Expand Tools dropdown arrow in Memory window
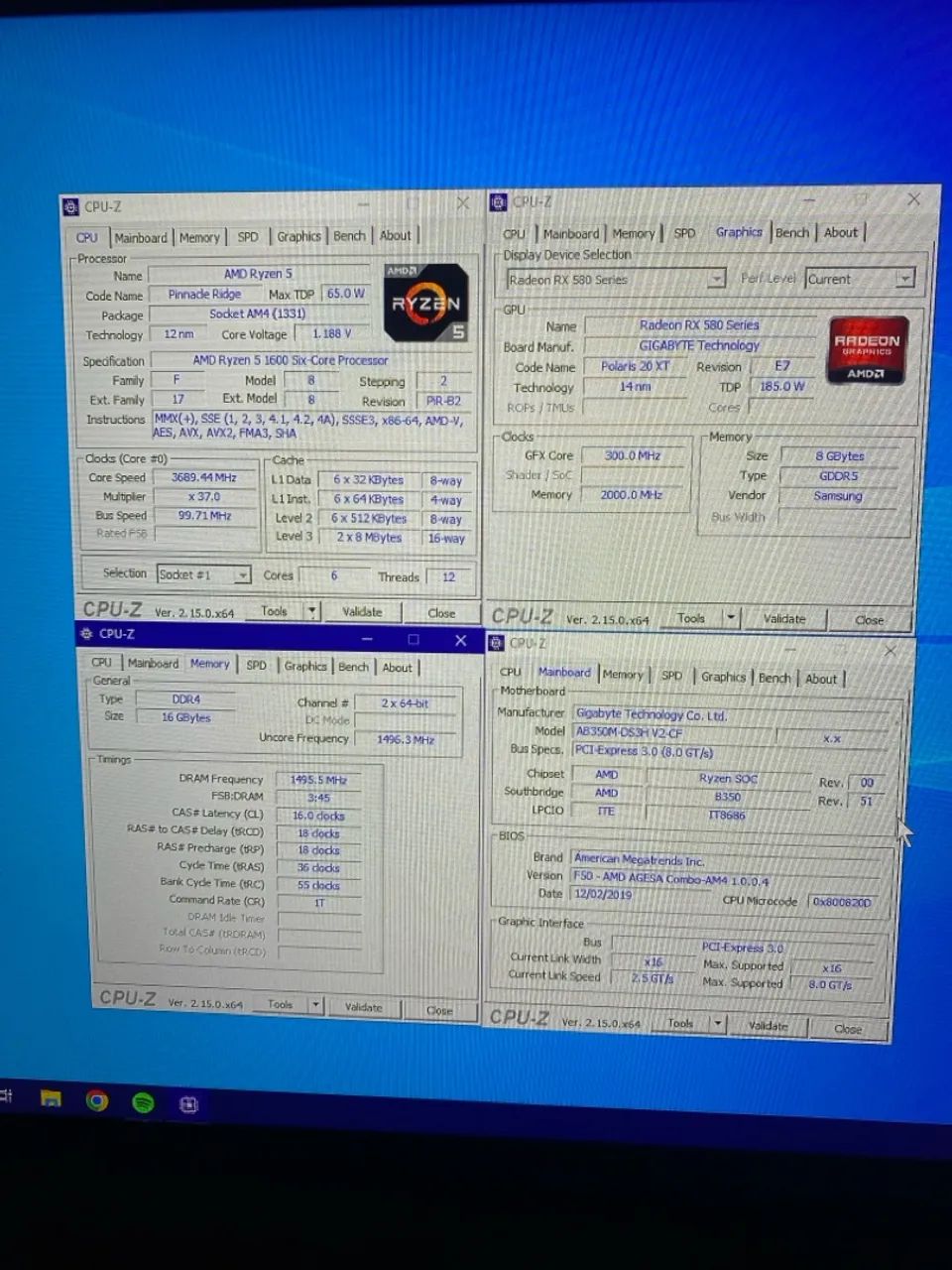The image size is (952, 1270). (316, 1005)
